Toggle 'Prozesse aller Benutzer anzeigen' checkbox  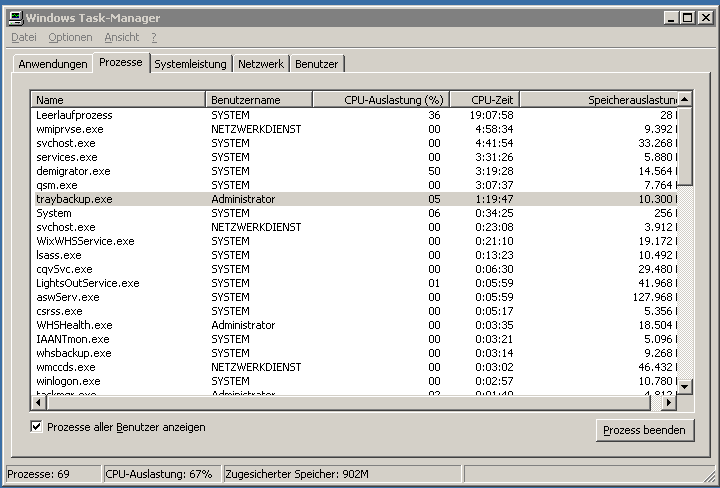click(x=37, y=427)
